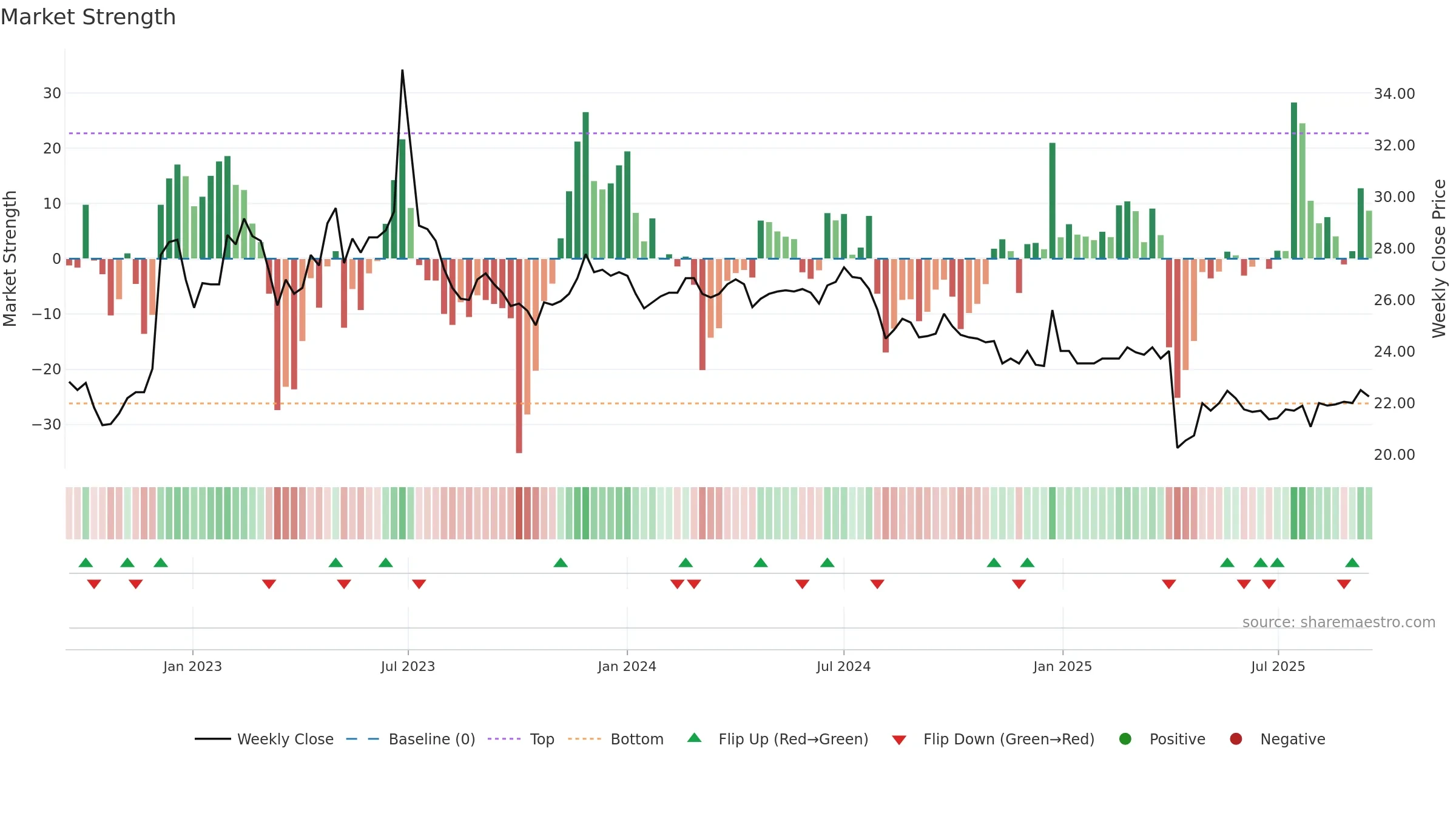This screenshot has width=1456, height=819.
Task: Click the −30 strength axis label
Action: (x=47, y=425)
